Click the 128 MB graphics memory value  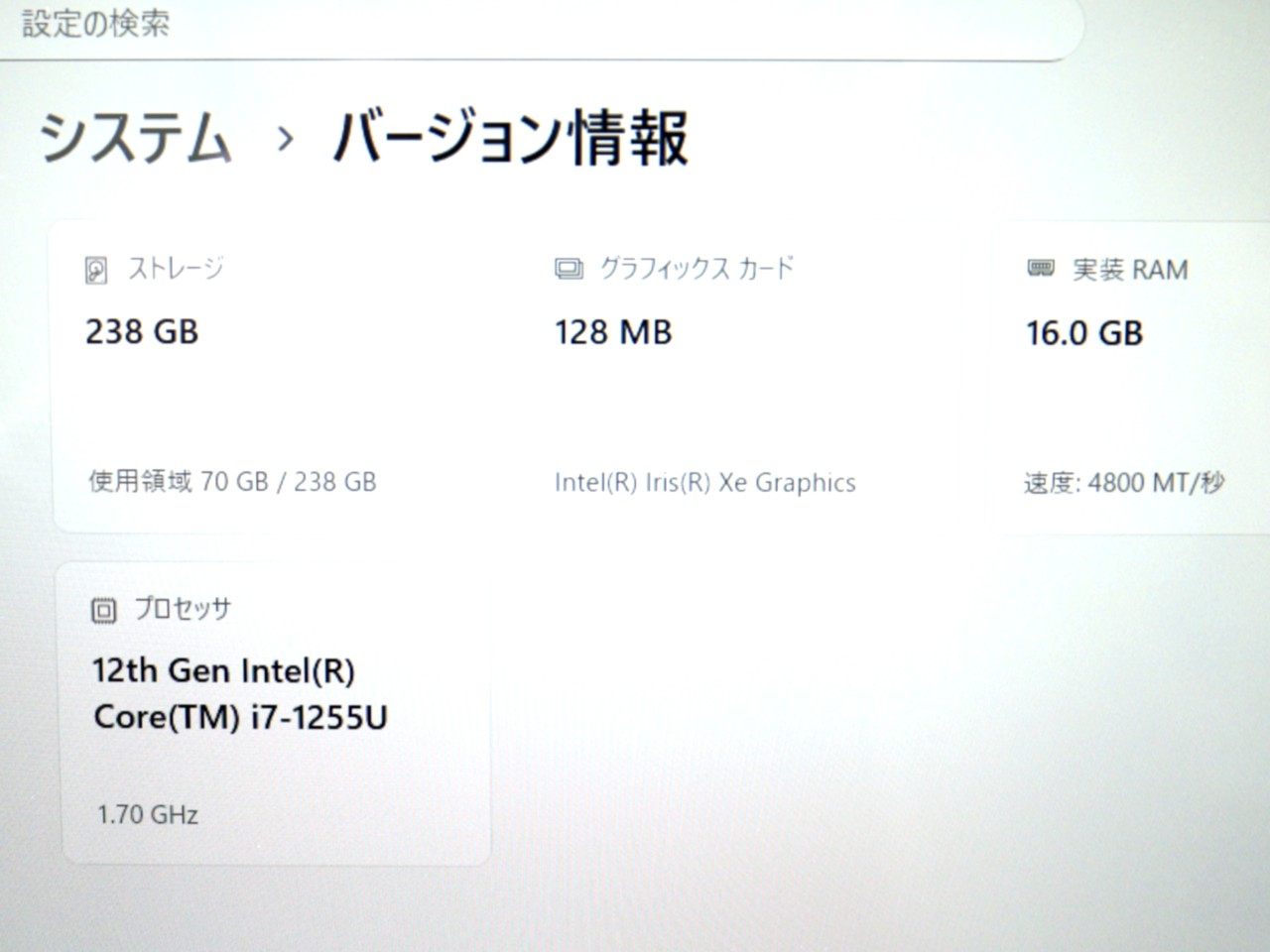pyautogui.click(x=613, y=332)
